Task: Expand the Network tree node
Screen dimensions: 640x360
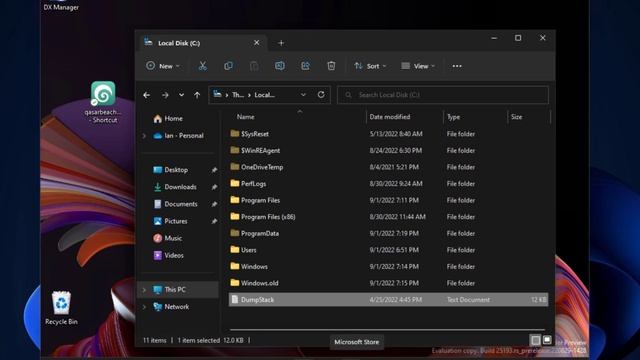Action: click(144, 307)
